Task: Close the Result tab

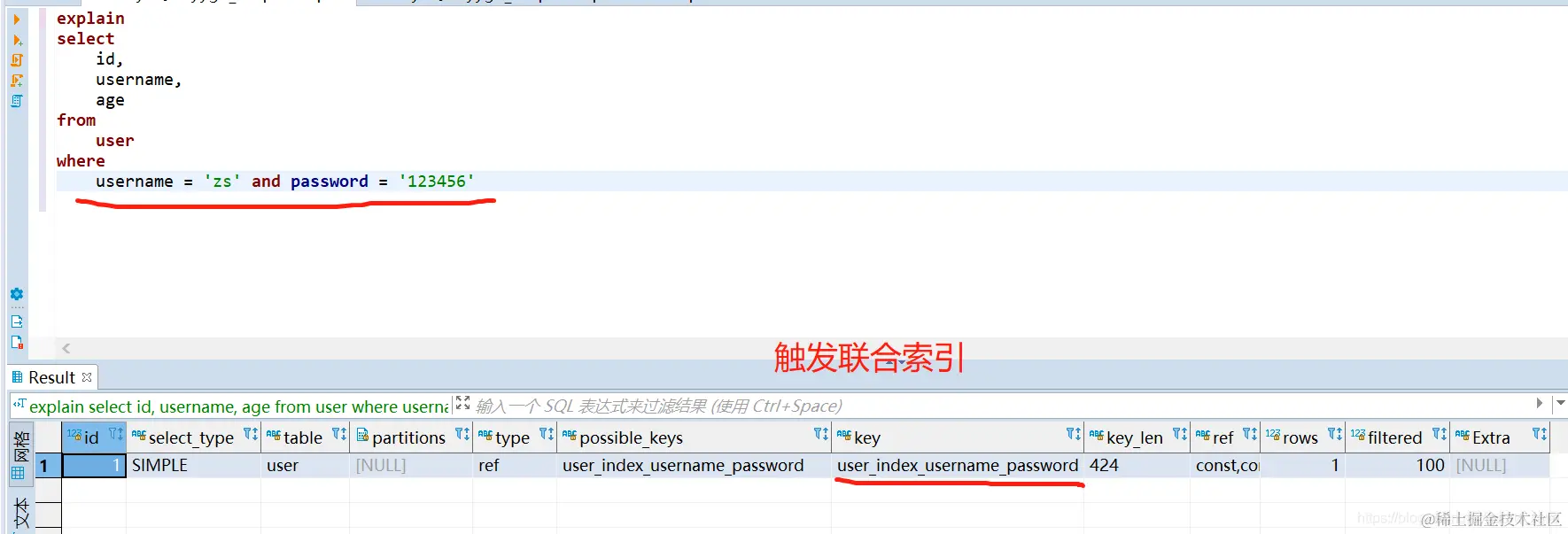Action: [x=87, y=377]
